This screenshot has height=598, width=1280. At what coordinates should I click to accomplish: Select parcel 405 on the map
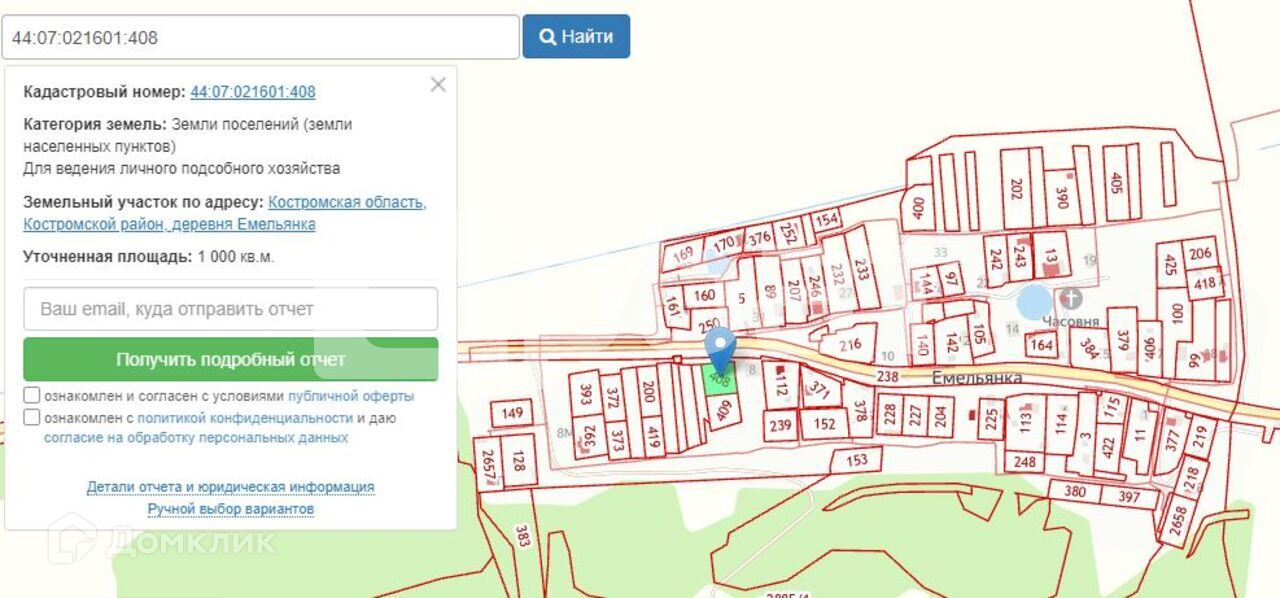[x=1116, y=183]
